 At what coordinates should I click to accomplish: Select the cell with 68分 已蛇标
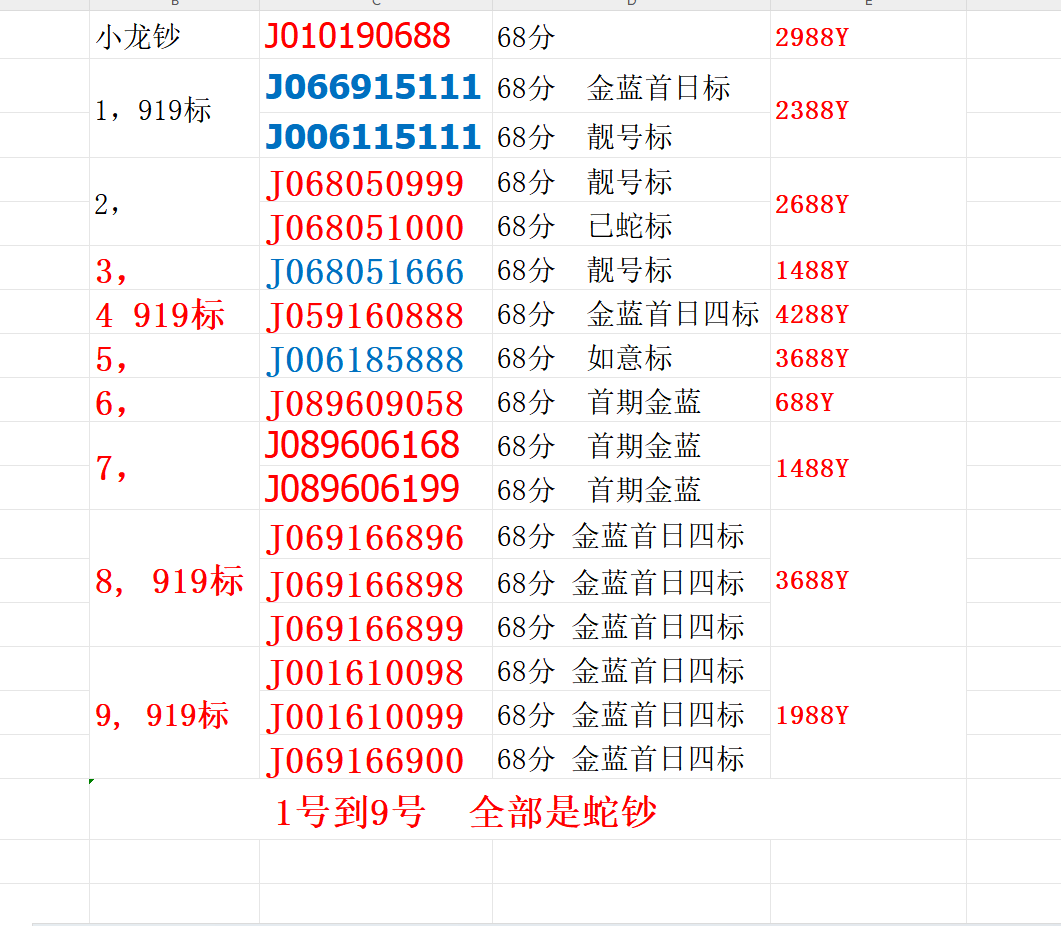click(584, 227)
